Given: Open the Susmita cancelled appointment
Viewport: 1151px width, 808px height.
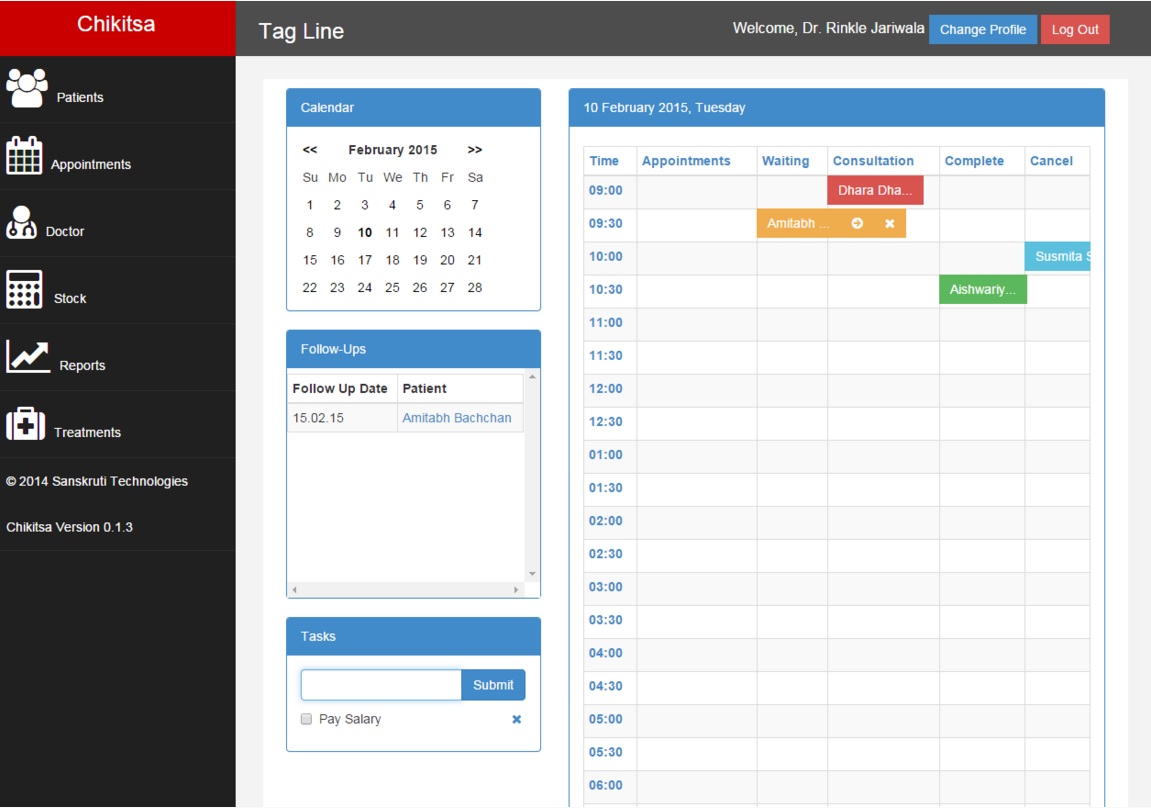Looking at the screenshot, I should (x=1058, y=256).
